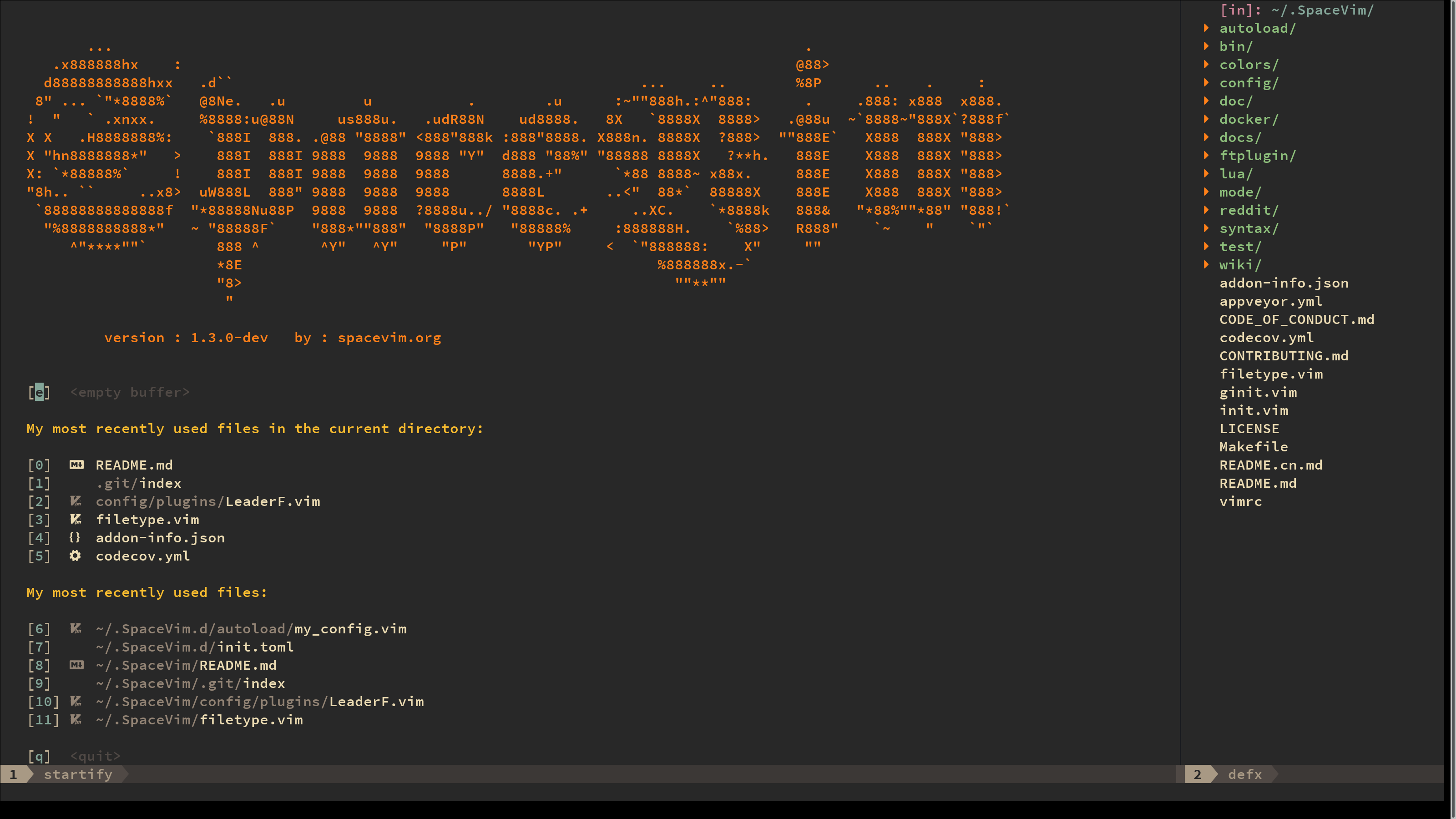
Task: Click 'My most recently used files:' heading
Action: [x=147, y=592]
